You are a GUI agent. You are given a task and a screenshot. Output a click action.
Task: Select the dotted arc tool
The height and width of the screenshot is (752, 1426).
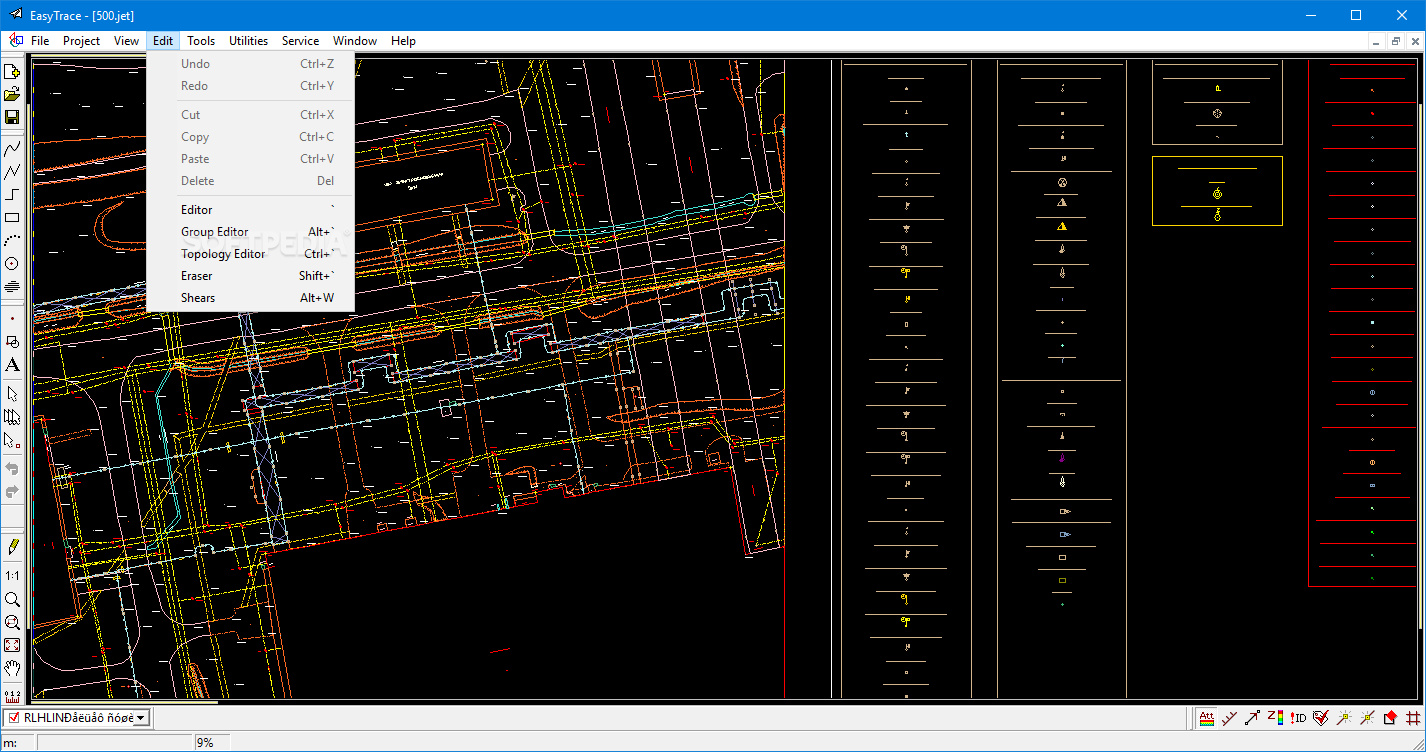(x=12, y=240)
